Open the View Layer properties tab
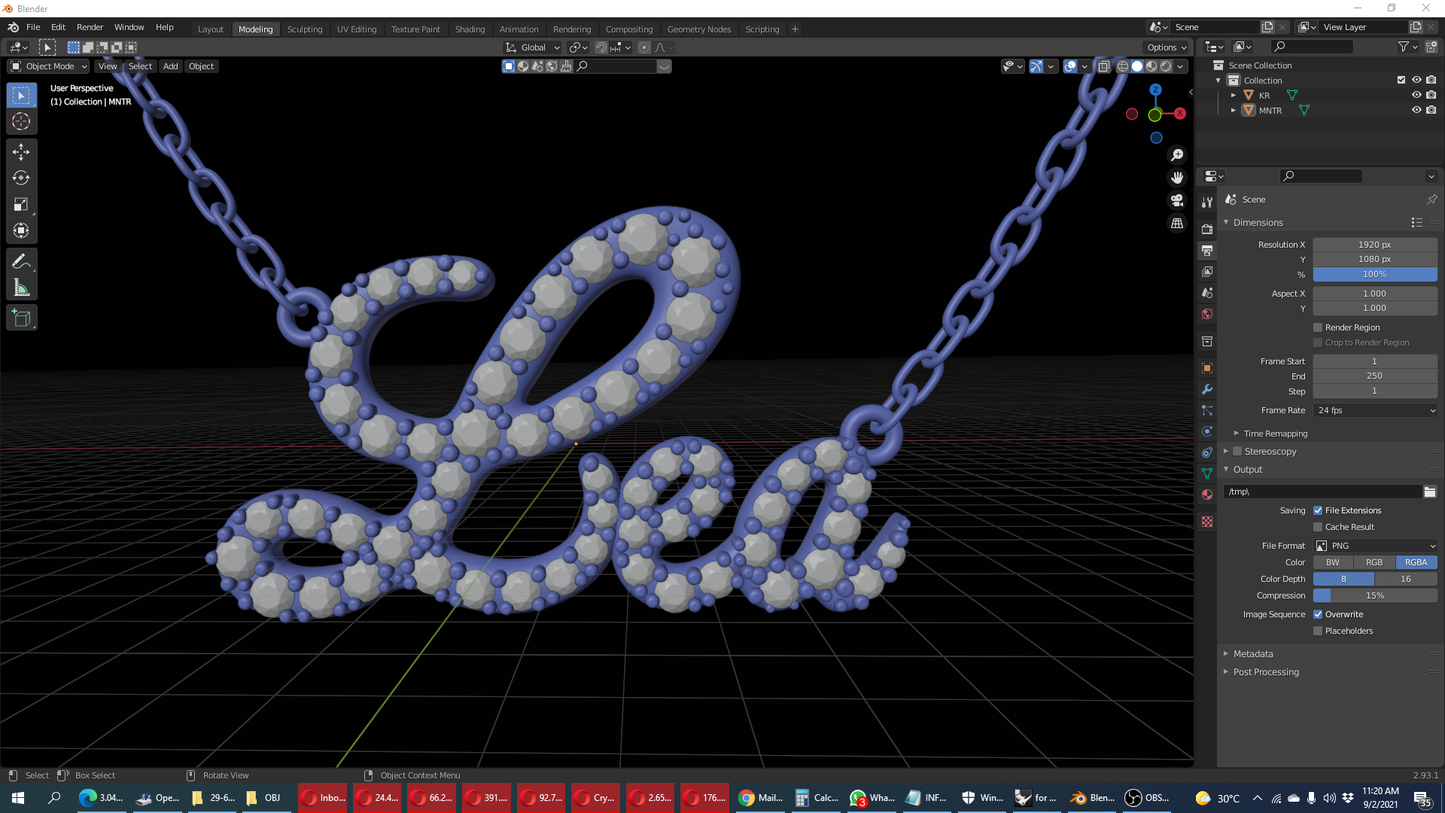This screenshot has height=813, width=1445. pos(1207,271)
